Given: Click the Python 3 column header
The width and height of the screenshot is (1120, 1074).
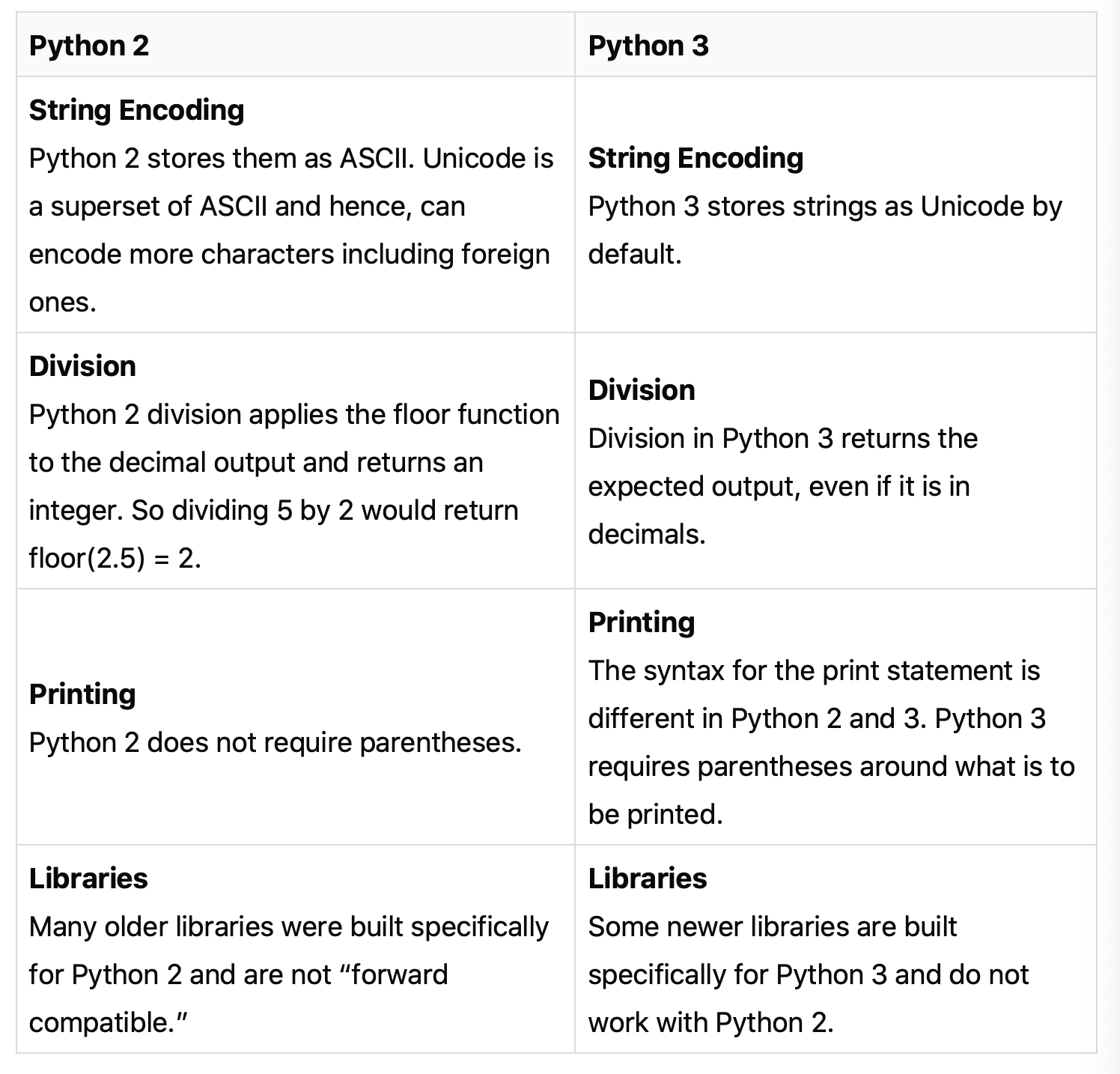Looking at the screenshot, I should [x=648, y=46].
